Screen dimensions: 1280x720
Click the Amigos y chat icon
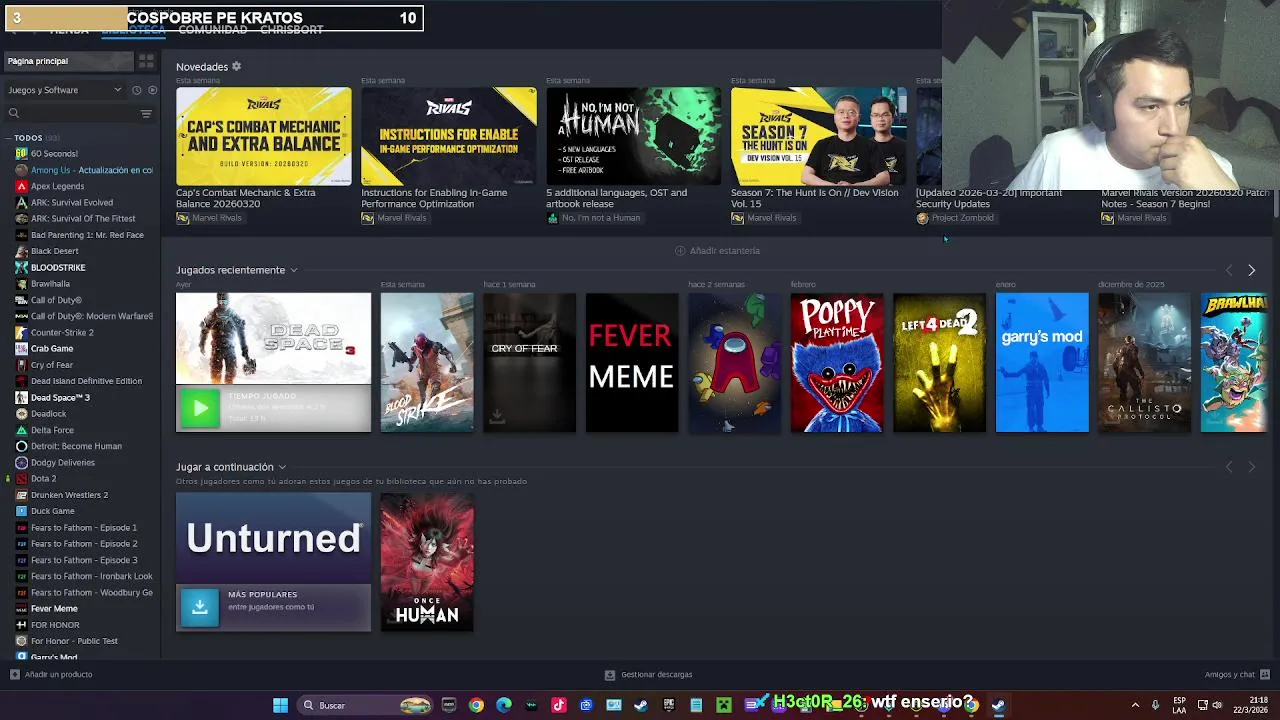(1265, 675)
